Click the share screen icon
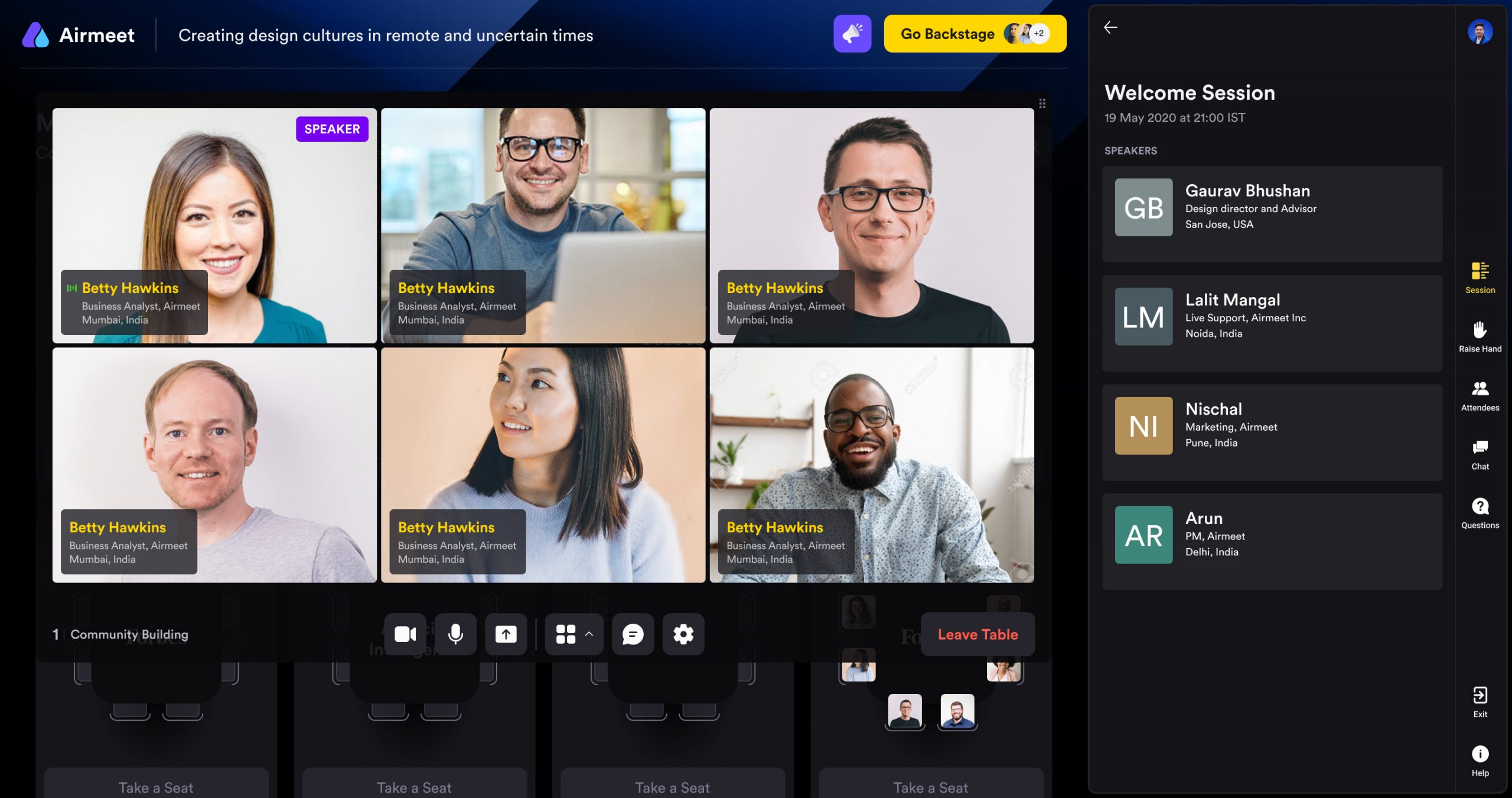 click(x=506, y=634)
